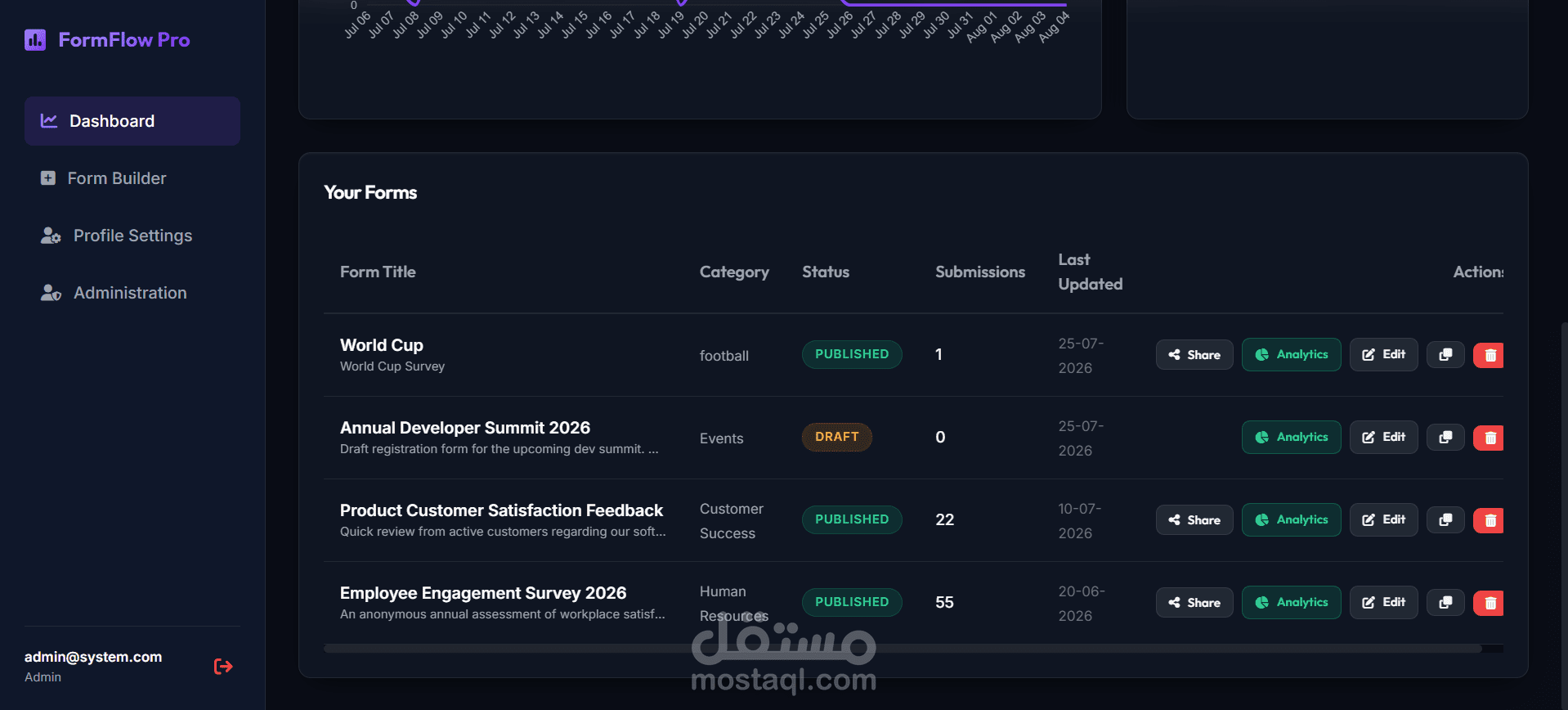
Task: Click the PUBLISHED badge on World Cup row
Action: 852,354
